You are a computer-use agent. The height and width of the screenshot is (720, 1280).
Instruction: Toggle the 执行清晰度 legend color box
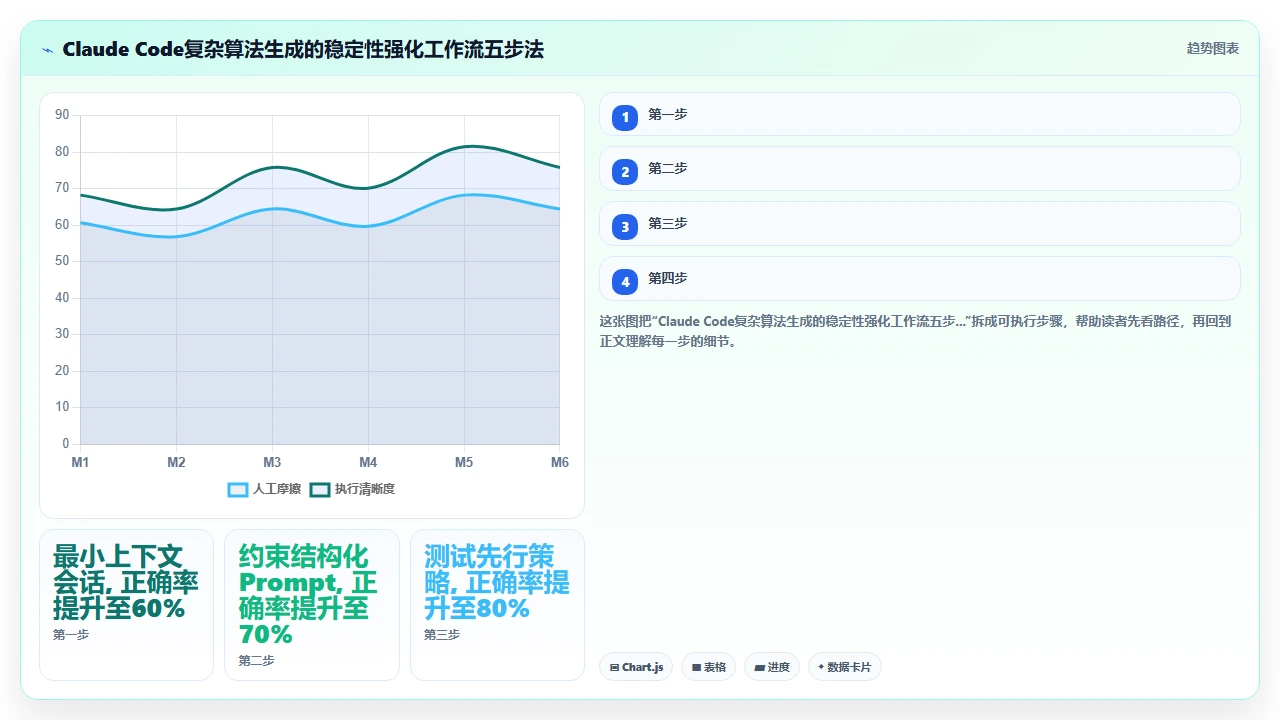point(320,489)
